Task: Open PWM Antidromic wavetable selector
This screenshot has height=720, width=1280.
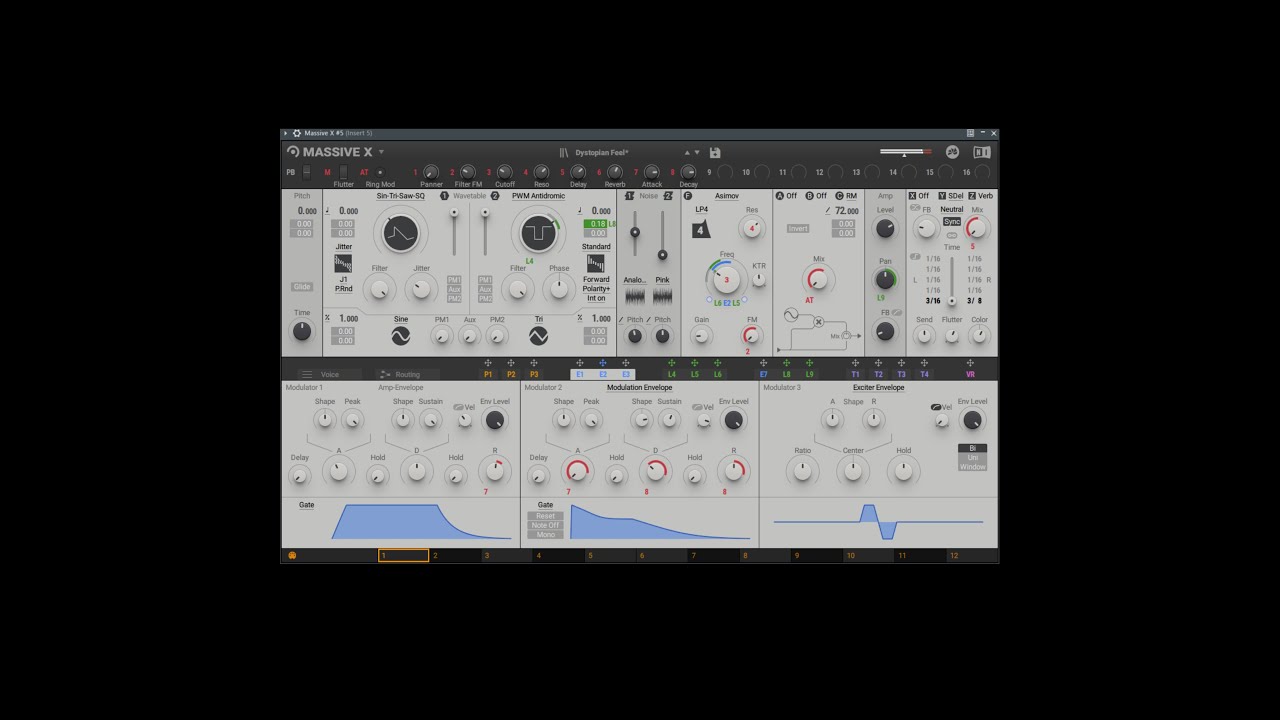Action: tap(539, 196)
